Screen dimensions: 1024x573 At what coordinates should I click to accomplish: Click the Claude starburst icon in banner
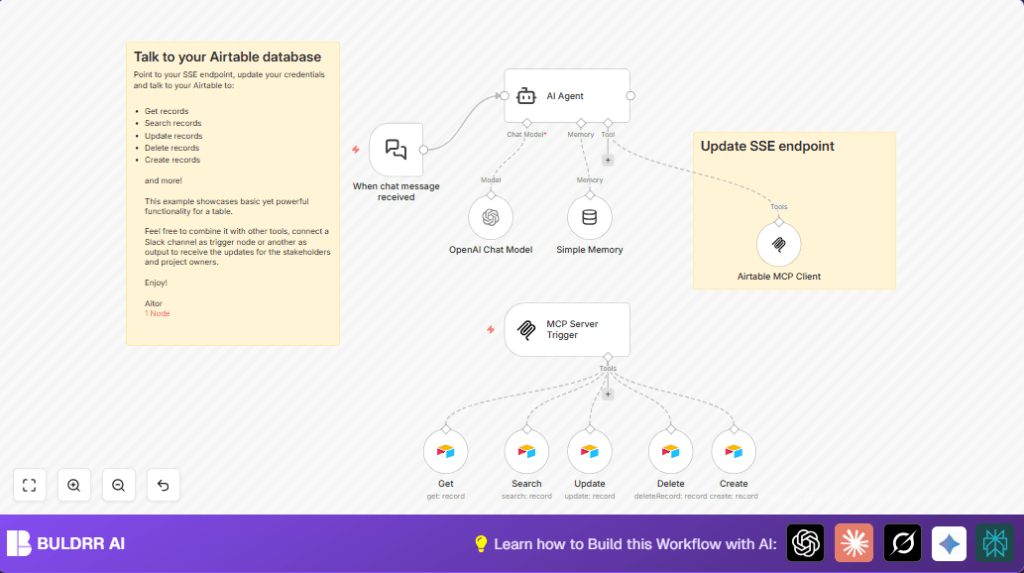coord(854,543)
